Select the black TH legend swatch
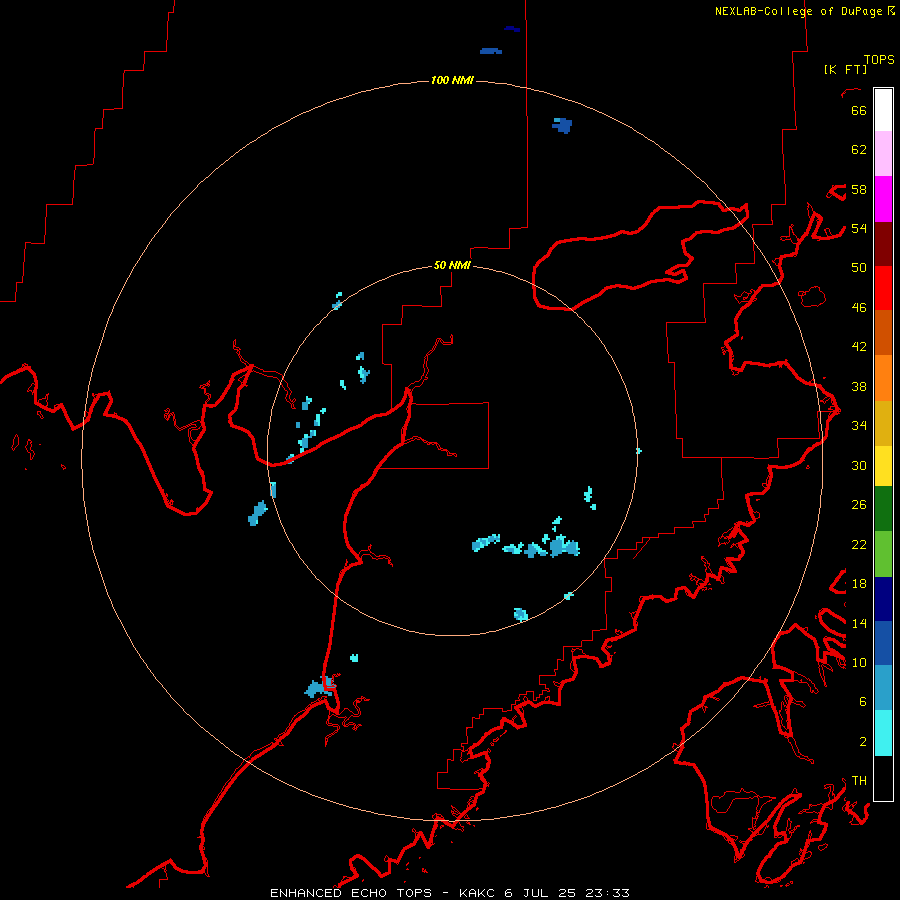 883,778
